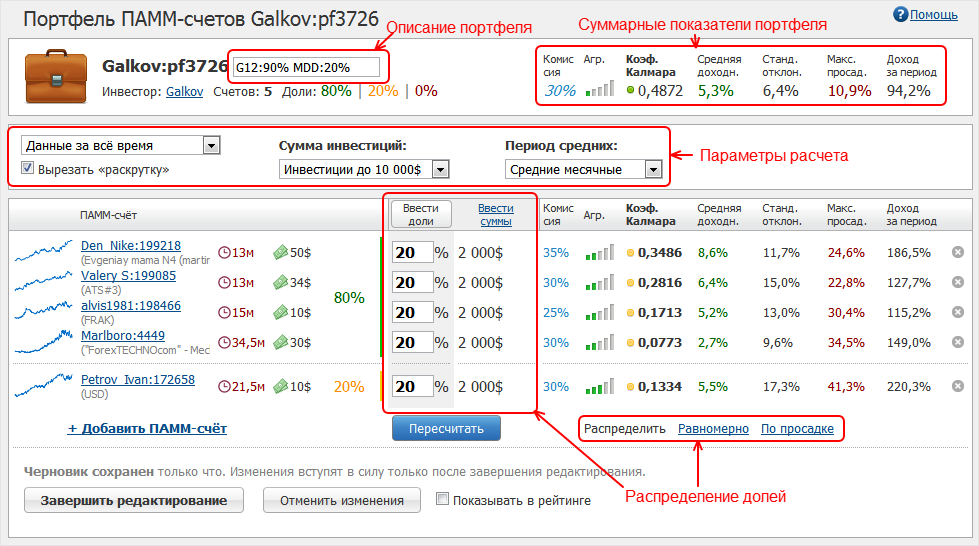This screenshot has width=979, height=546.
Task: Open alvis1981:198466 account link
Action: click(131, 305)
